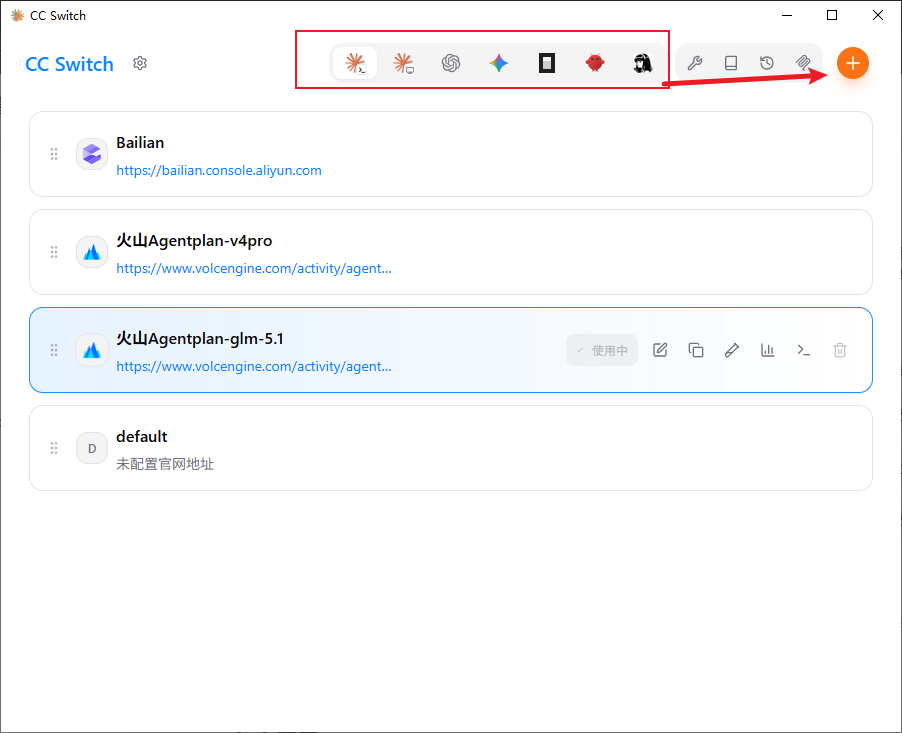Switch to the red creature app tab

pos(595,63)
